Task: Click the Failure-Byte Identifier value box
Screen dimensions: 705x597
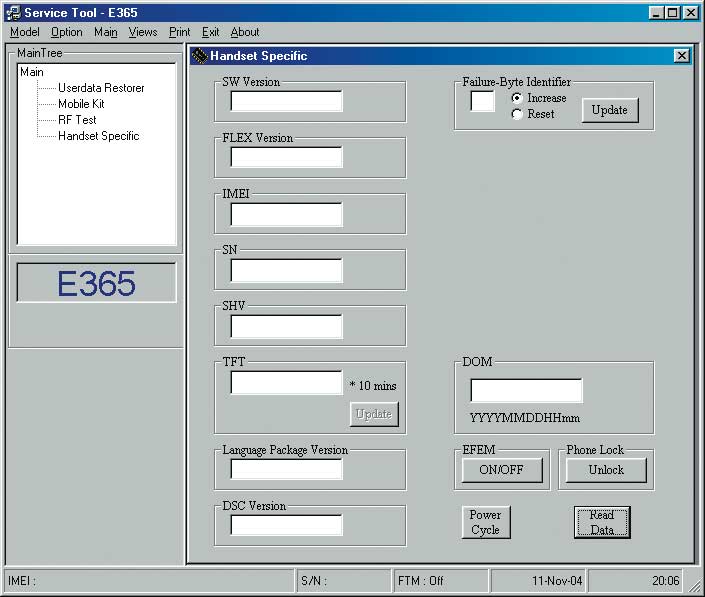Action: [482, 101]
